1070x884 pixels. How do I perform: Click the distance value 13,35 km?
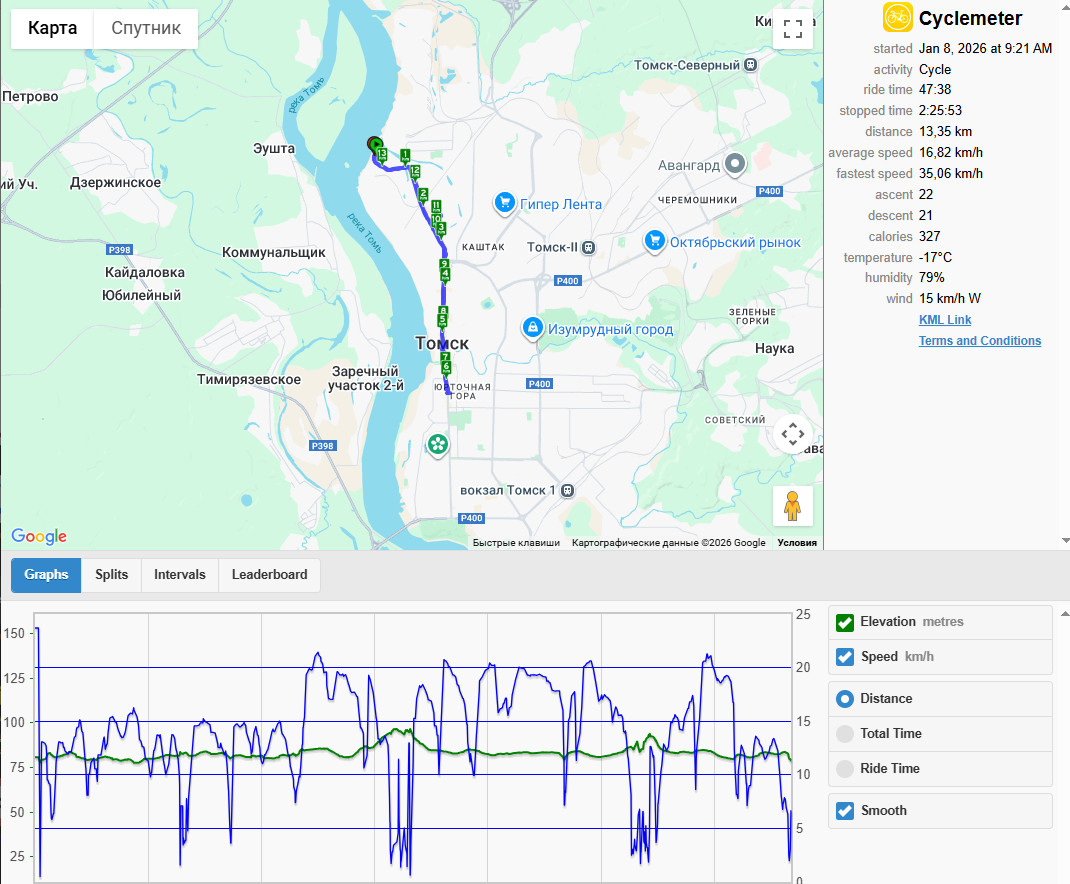[x=945, y=131]
